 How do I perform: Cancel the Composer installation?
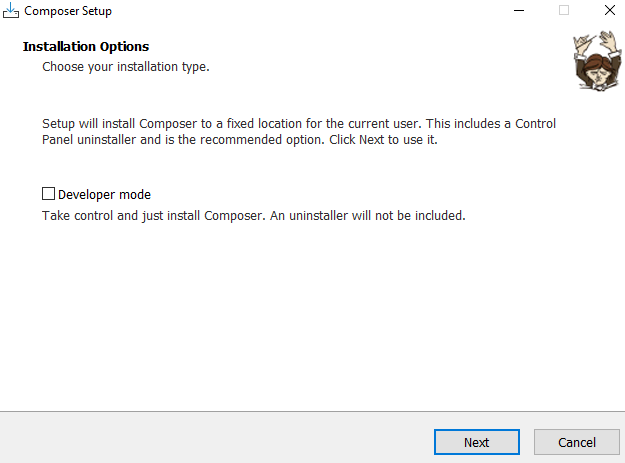[x=576, y=442]
